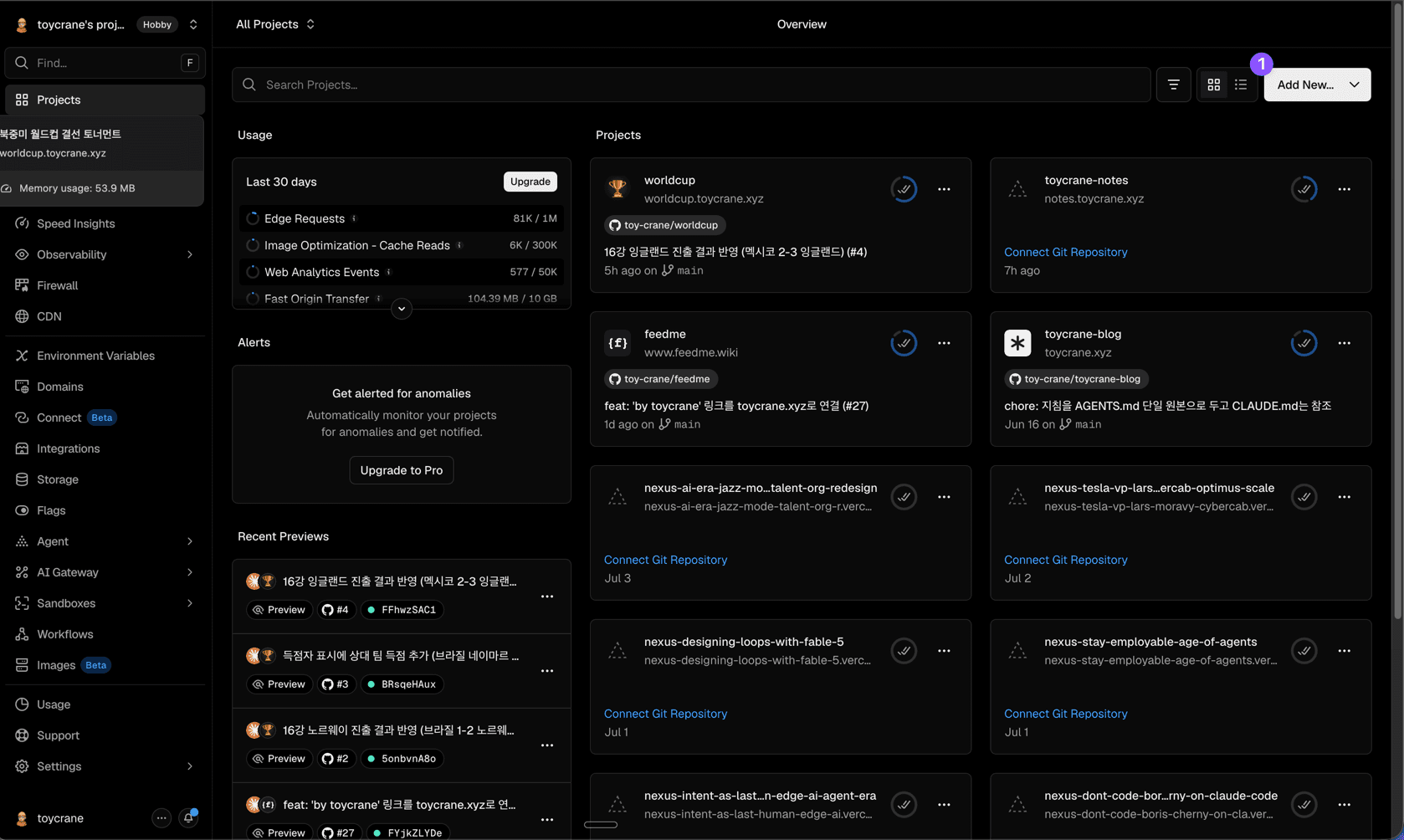Screen dimensions: 1404x840
Task: Connect Git for nexus-tesla-vp-lars project
Action: point(1066,560)
